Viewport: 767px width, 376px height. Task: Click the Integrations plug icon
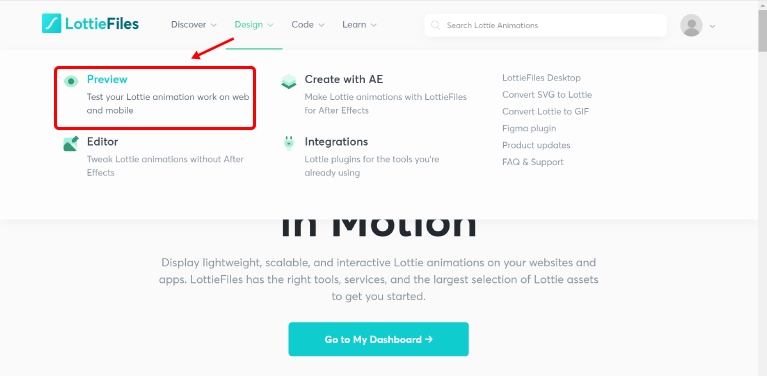coord(289,143)
